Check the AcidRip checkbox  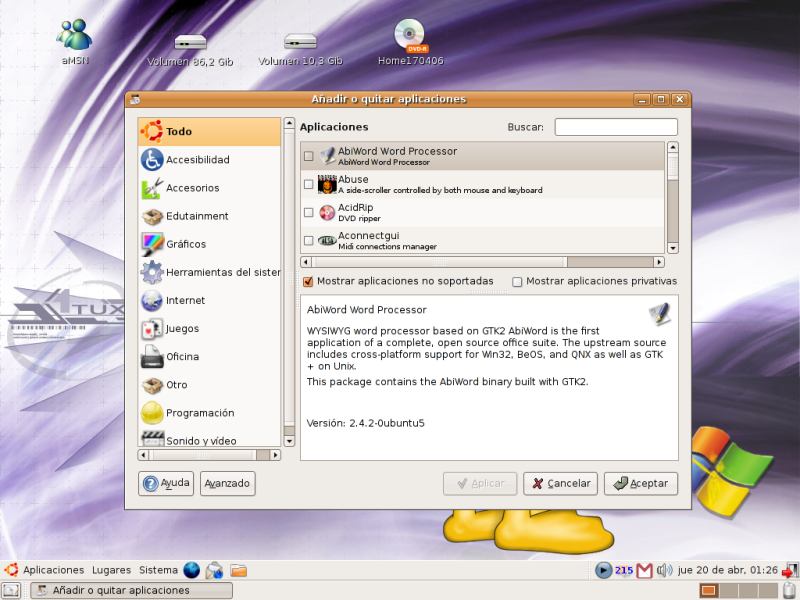tap(309, 212)
